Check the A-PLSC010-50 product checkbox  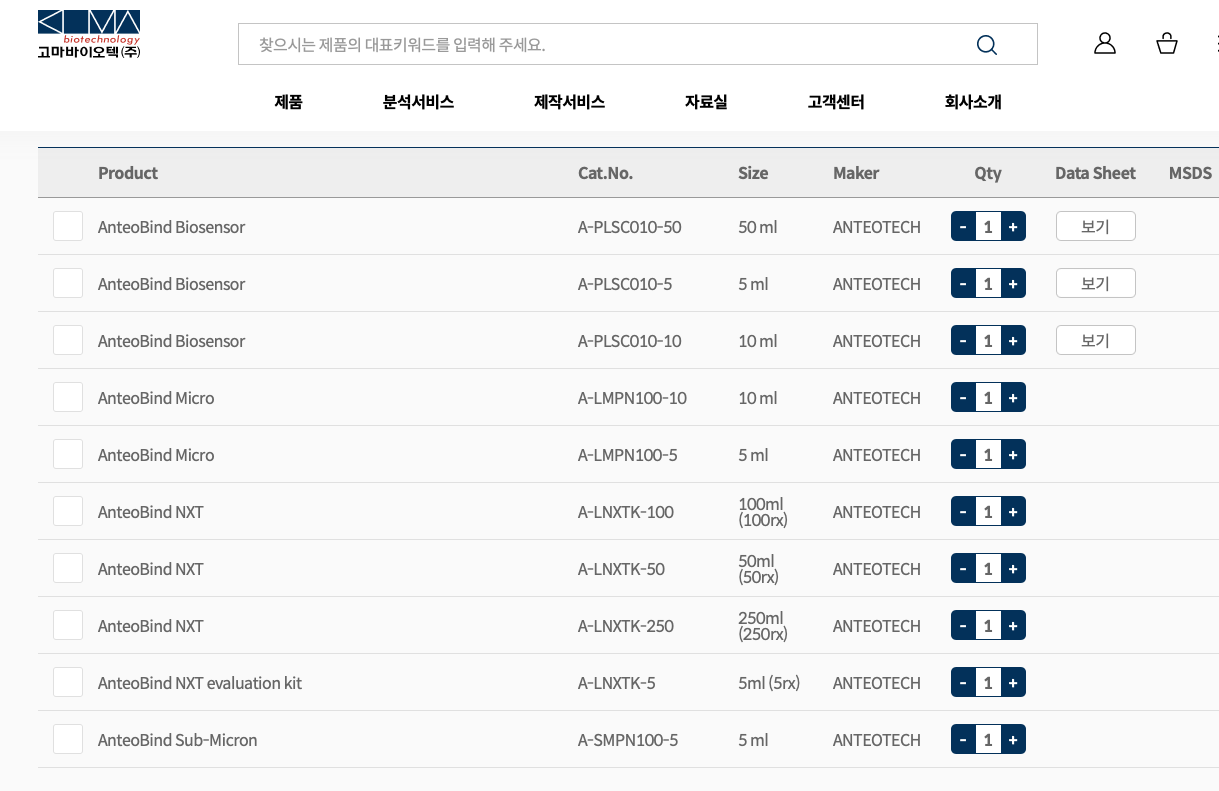tap(68, 226)
